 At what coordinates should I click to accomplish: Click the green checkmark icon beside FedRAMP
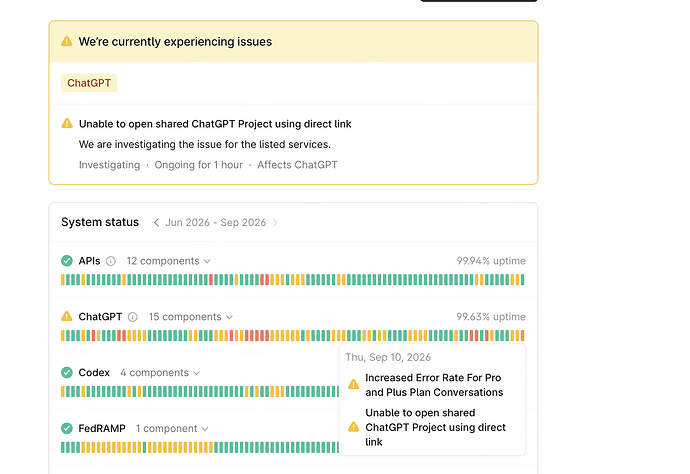[67, 428]
